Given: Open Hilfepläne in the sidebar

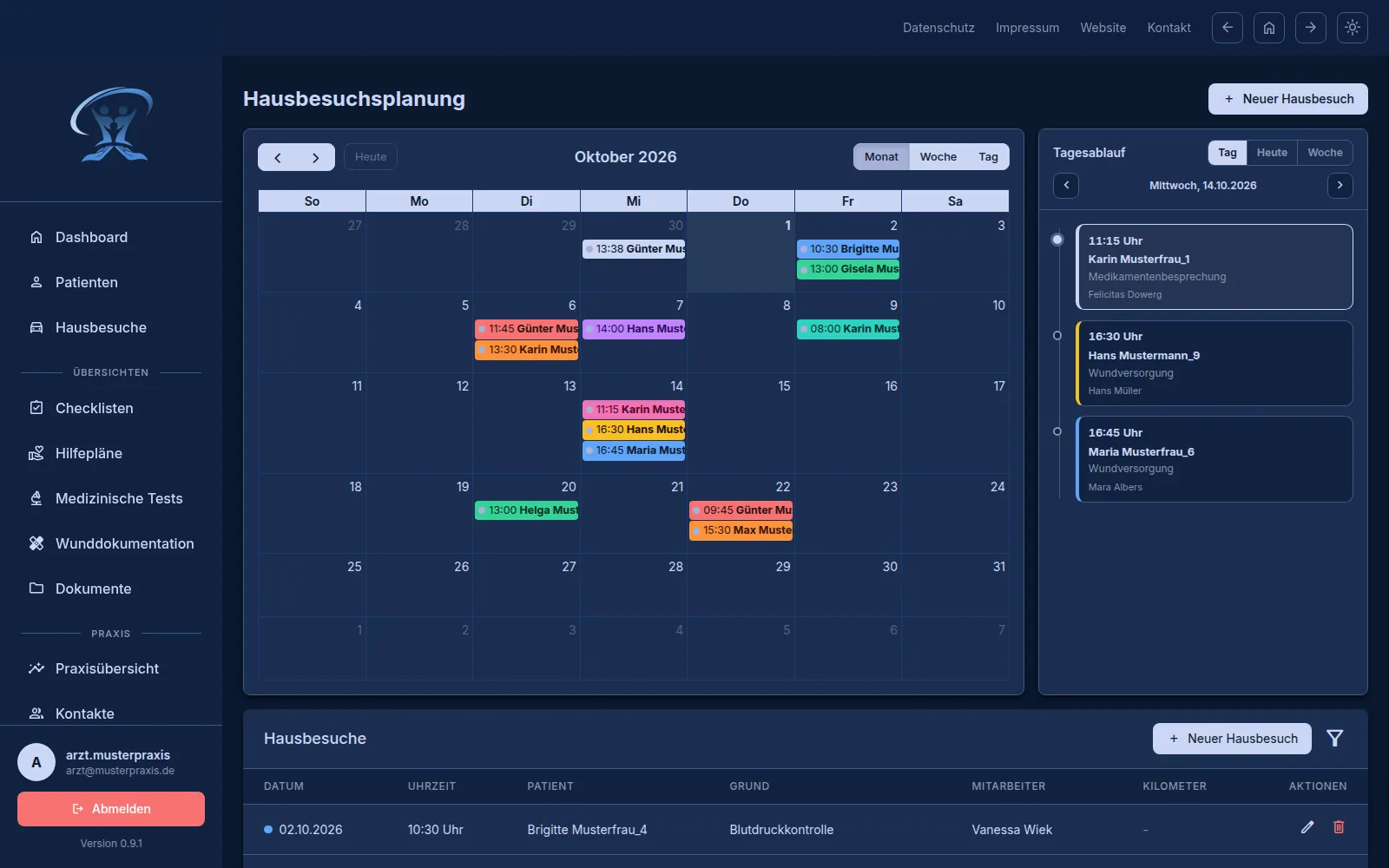Looking at the screenshot, I should pos(111,453).
